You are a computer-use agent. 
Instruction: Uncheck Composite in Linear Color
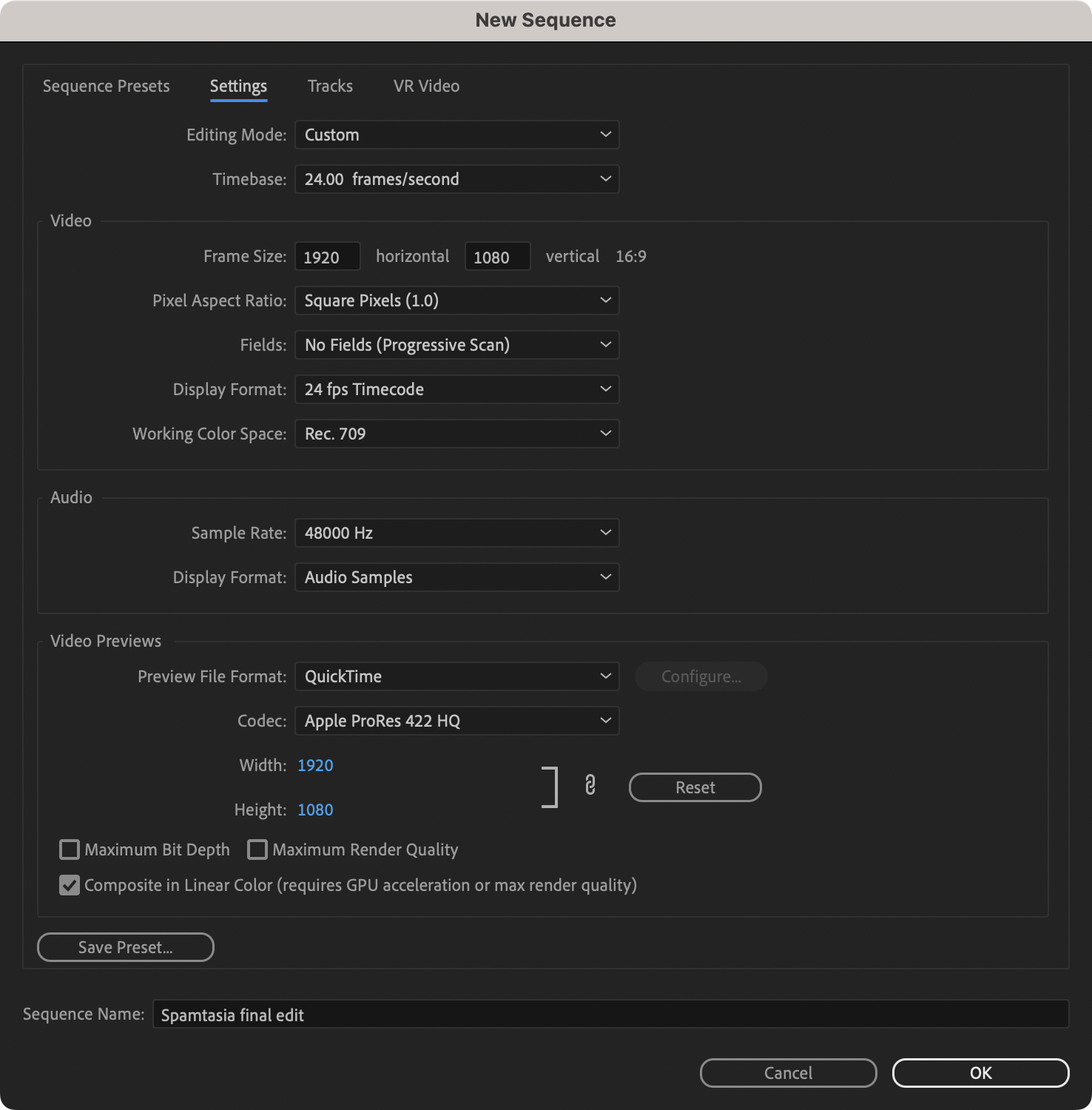click(70, 885)
